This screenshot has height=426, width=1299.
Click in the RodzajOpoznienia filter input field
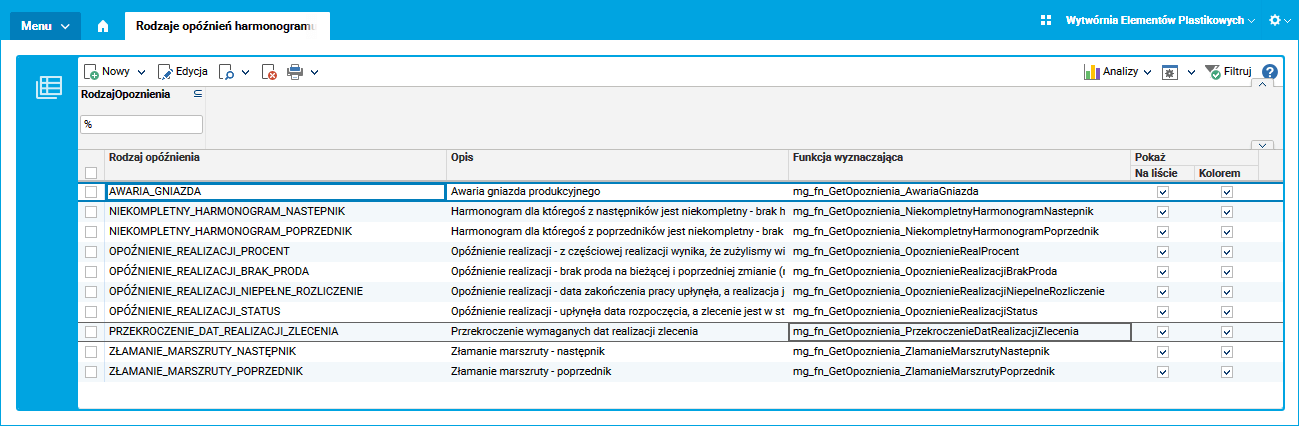[141, 124]
